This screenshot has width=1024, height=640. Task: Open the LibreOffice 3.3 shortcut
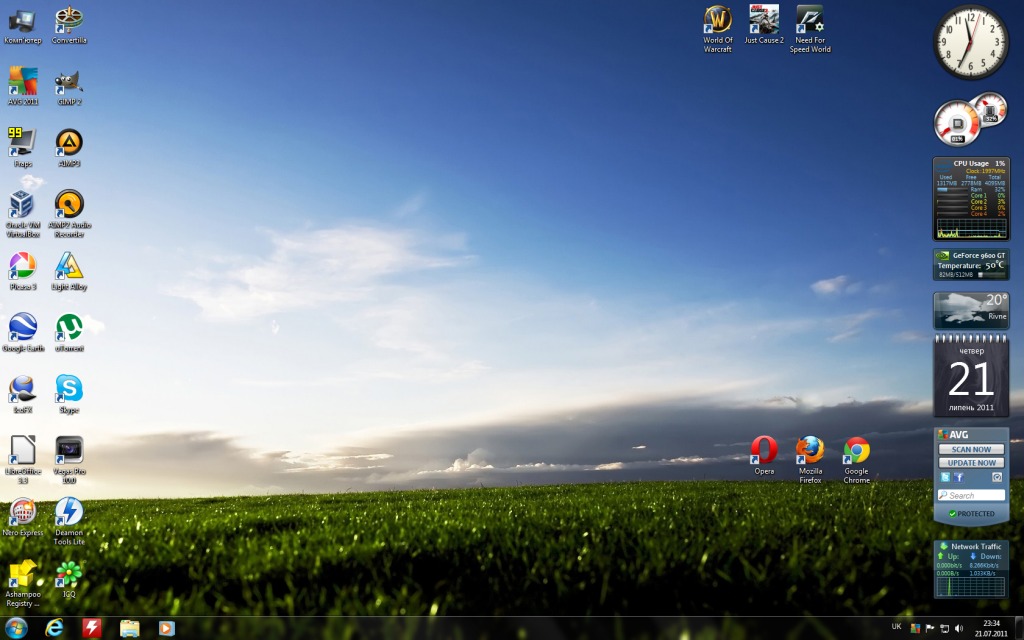coord(22,460)
